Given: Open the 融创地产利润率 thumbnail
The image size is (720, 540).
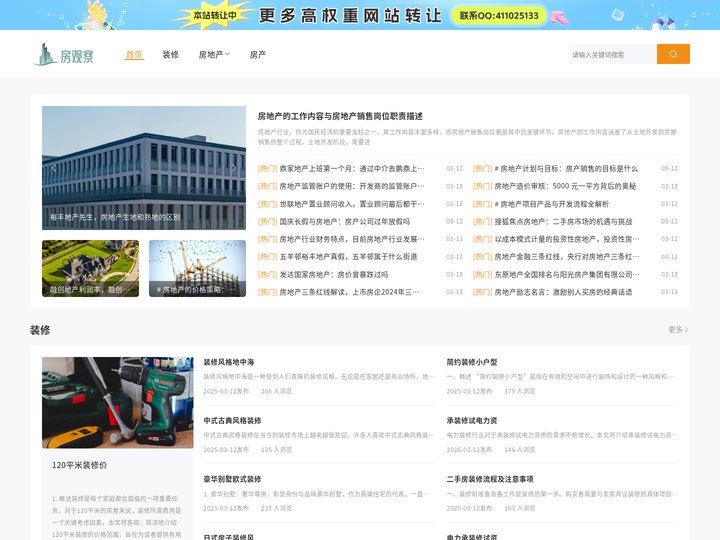Looking at the screenshot, I should tap(90, 268).
